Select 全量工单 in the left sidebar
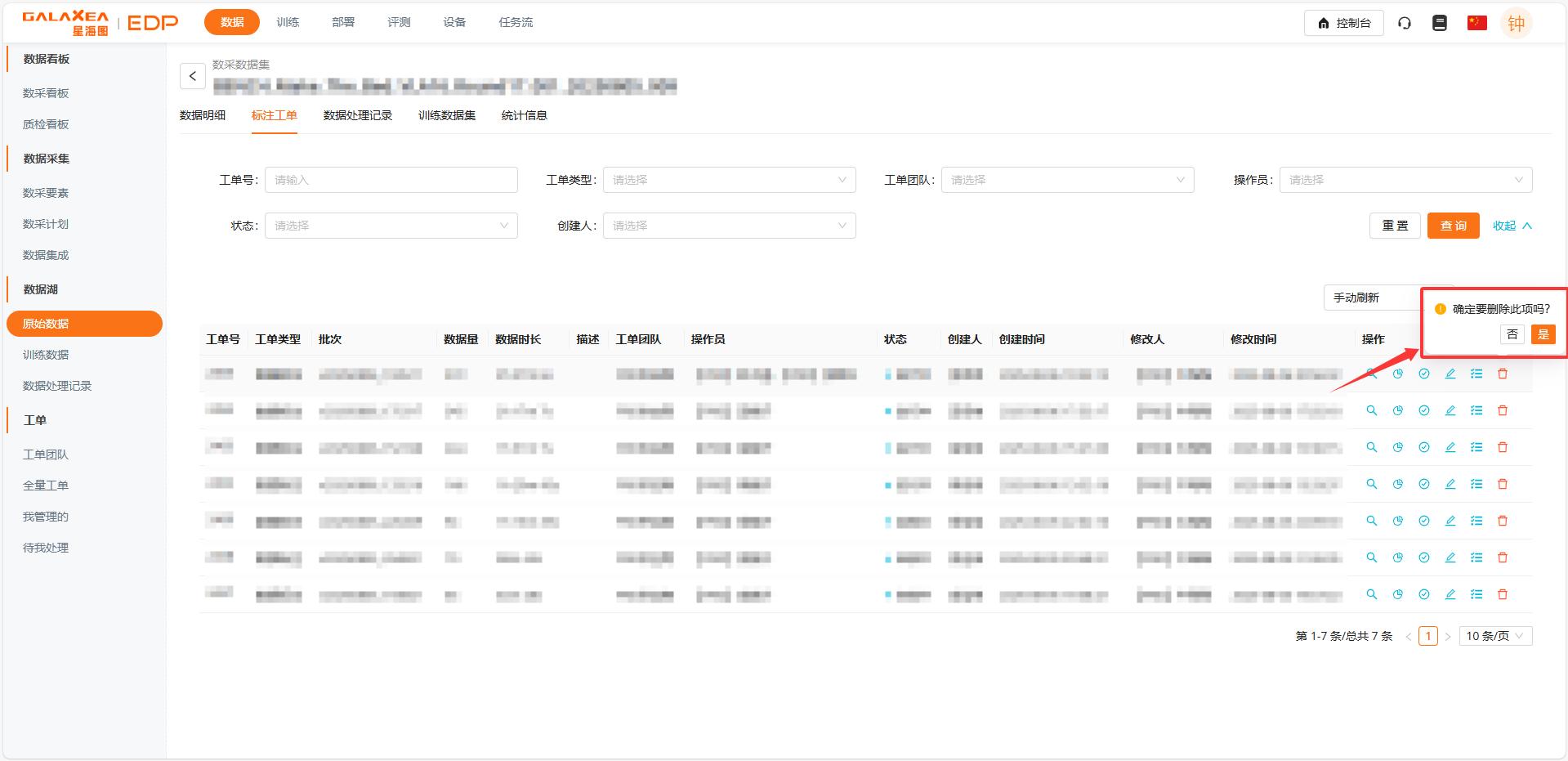 (46, 486)
